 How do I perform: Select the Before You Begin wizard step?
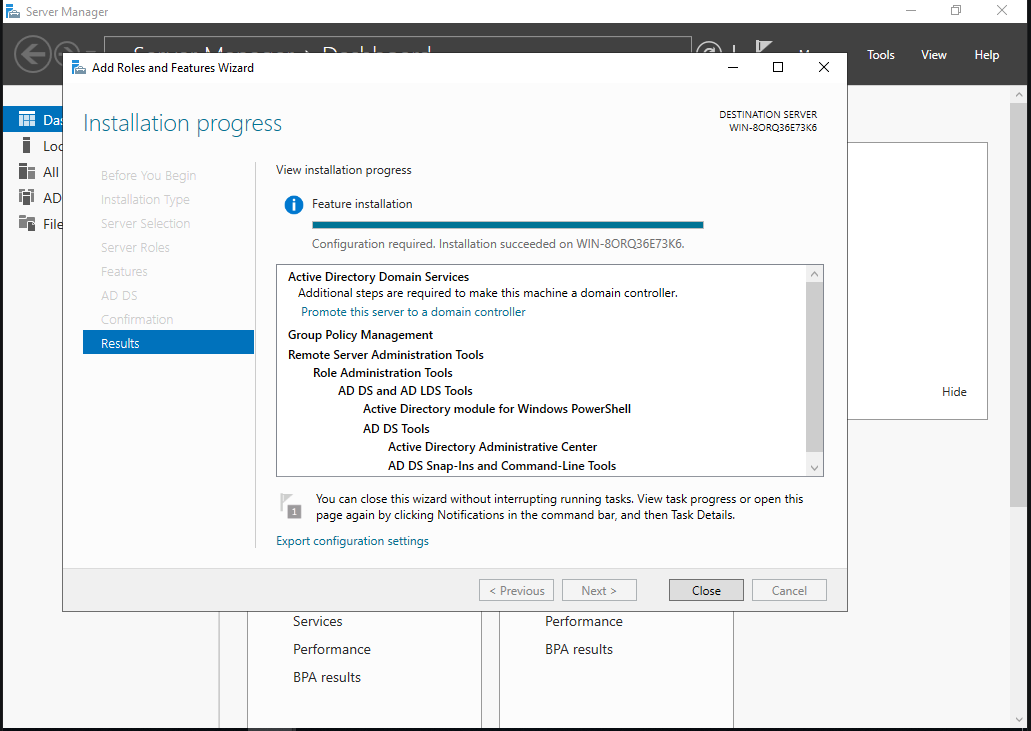click(149, 176)
